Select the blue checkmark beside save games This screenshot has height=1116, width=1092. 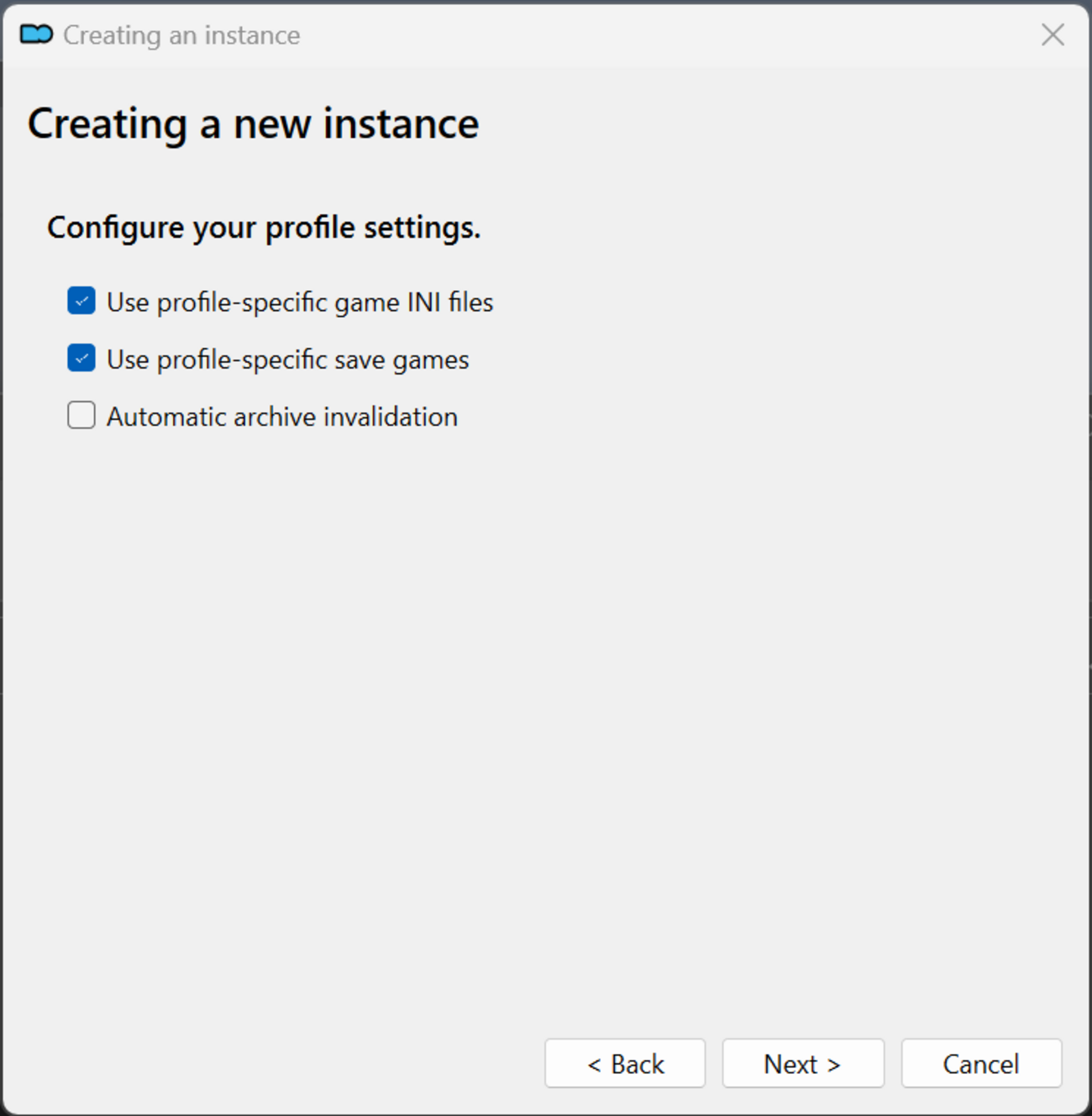pyautogui.click(x=81, y=358)
